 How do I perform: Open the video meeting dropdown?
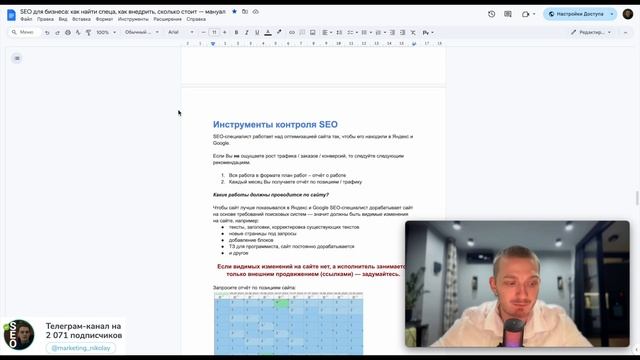pyautogui.click(x=529, y=14)
